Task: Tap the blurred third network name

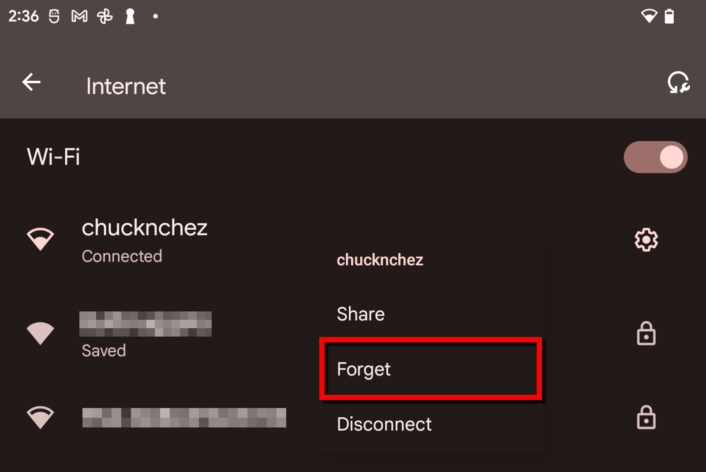Action: (184, 417)
